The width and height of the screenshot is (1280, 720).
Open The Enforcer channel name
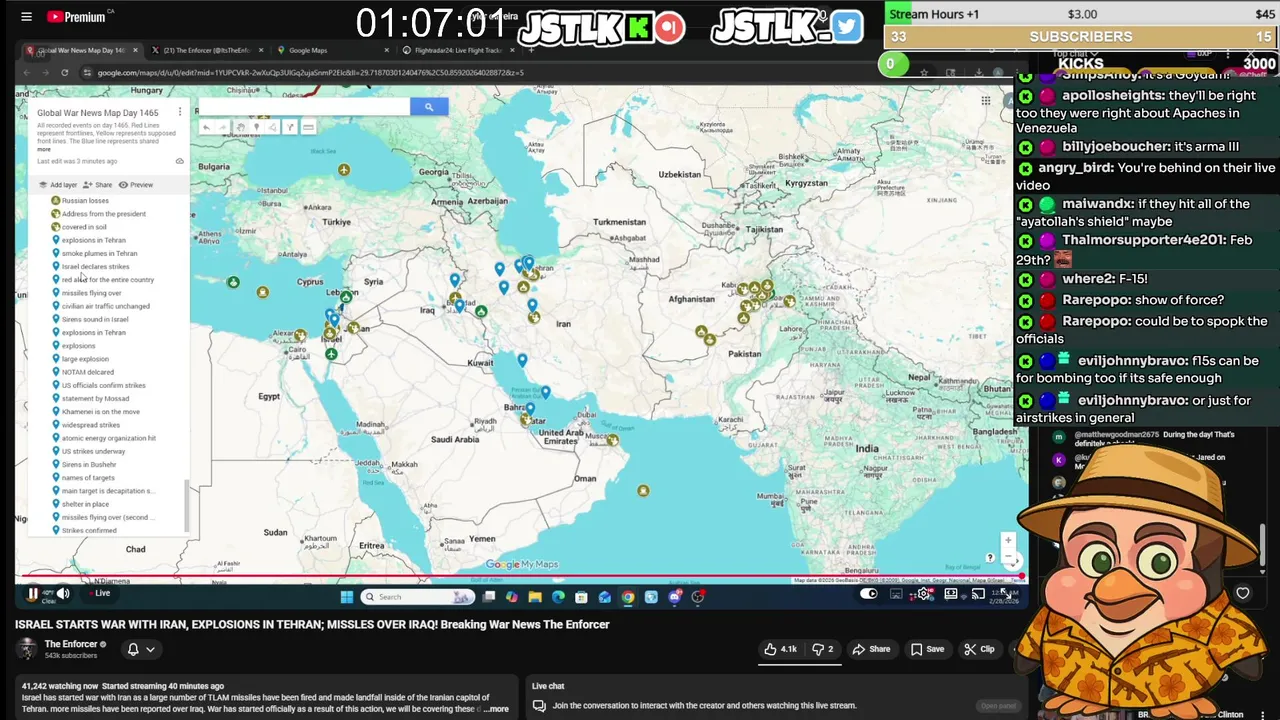coord(71,644)
